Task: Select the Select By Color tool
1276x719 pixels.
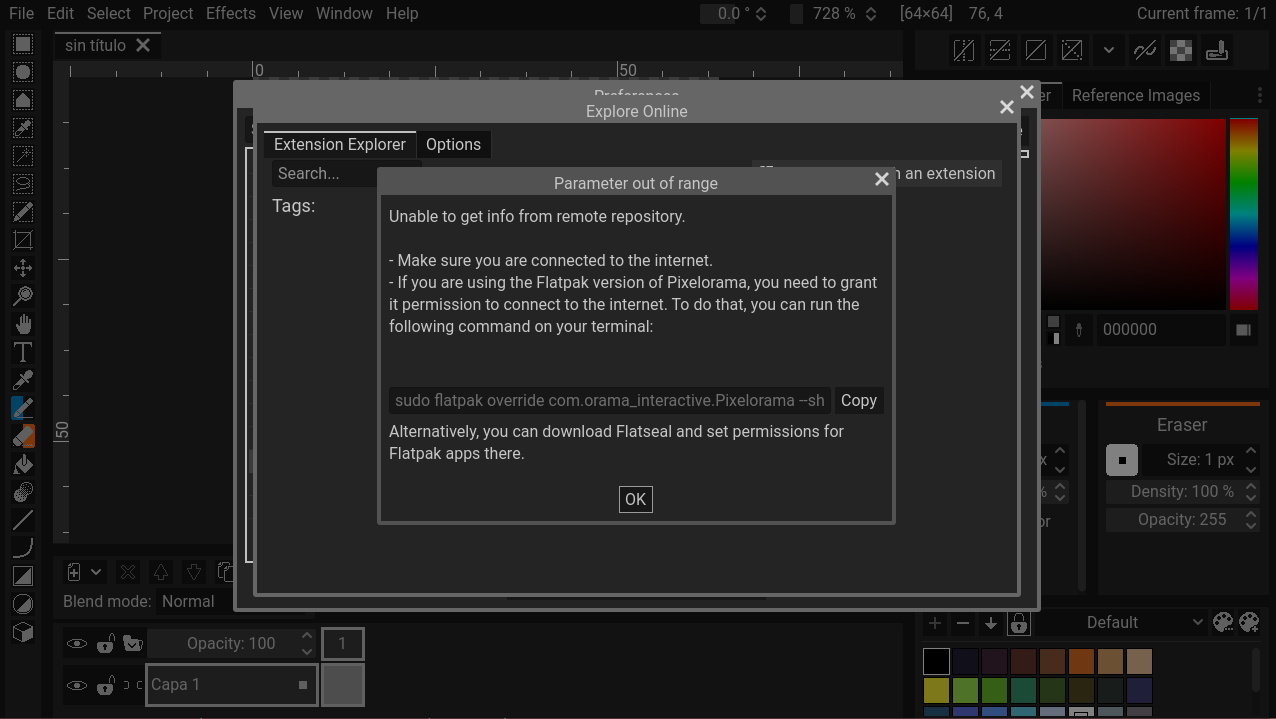Action: (22, 128)
